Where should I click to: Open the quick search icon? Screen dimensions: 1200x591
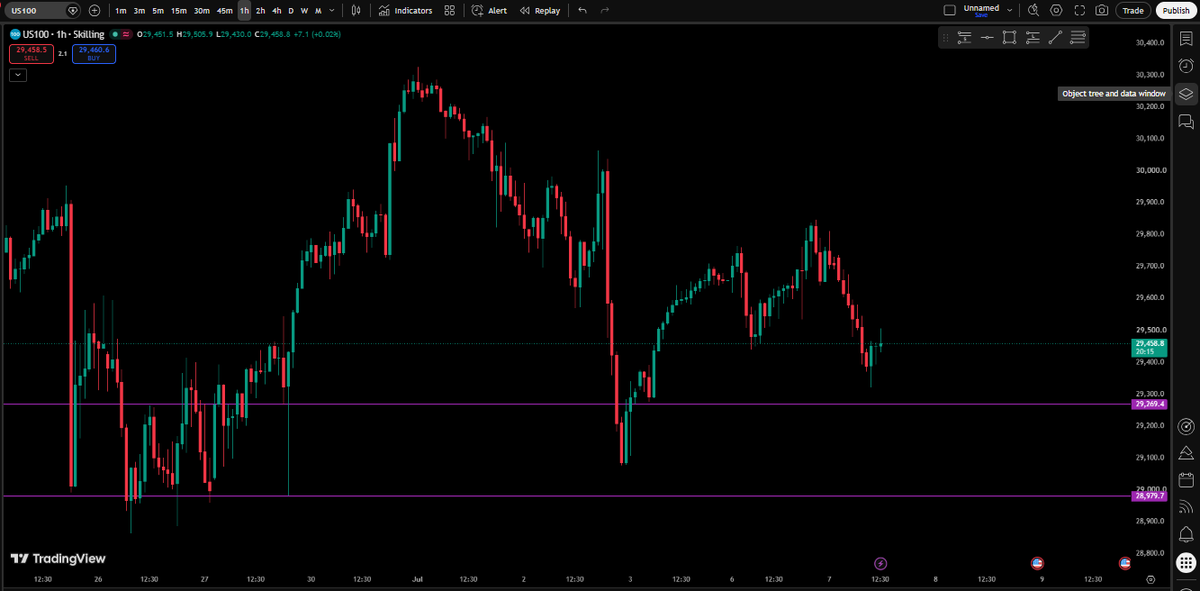pos(1034,10)
